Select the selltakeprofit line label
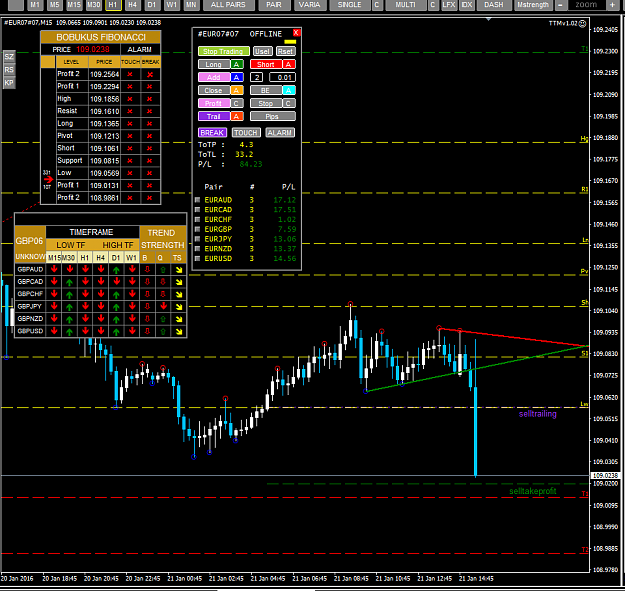 tap(533, 491)
